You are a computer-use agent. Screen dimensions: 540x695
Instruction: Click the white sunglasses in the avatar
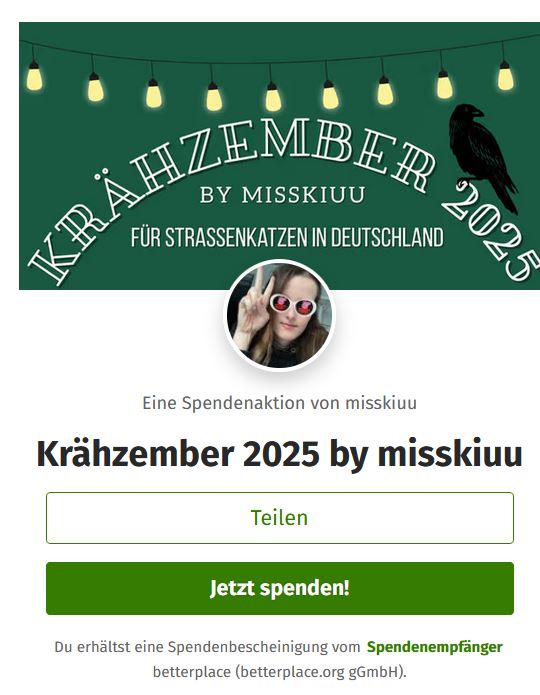click(293, 306)
